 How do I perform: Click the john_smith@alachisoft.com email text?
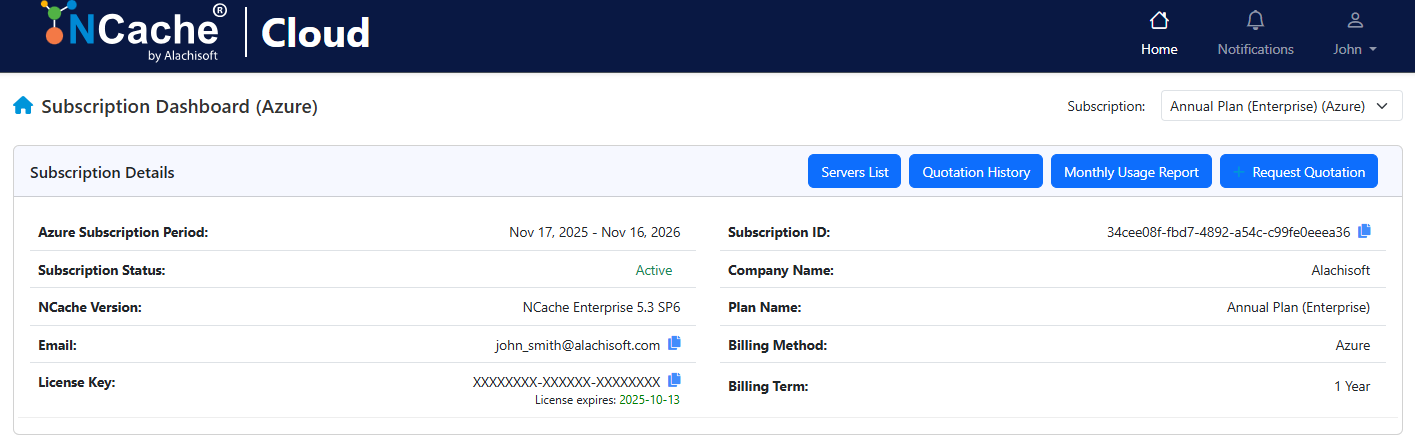[577, 345]
